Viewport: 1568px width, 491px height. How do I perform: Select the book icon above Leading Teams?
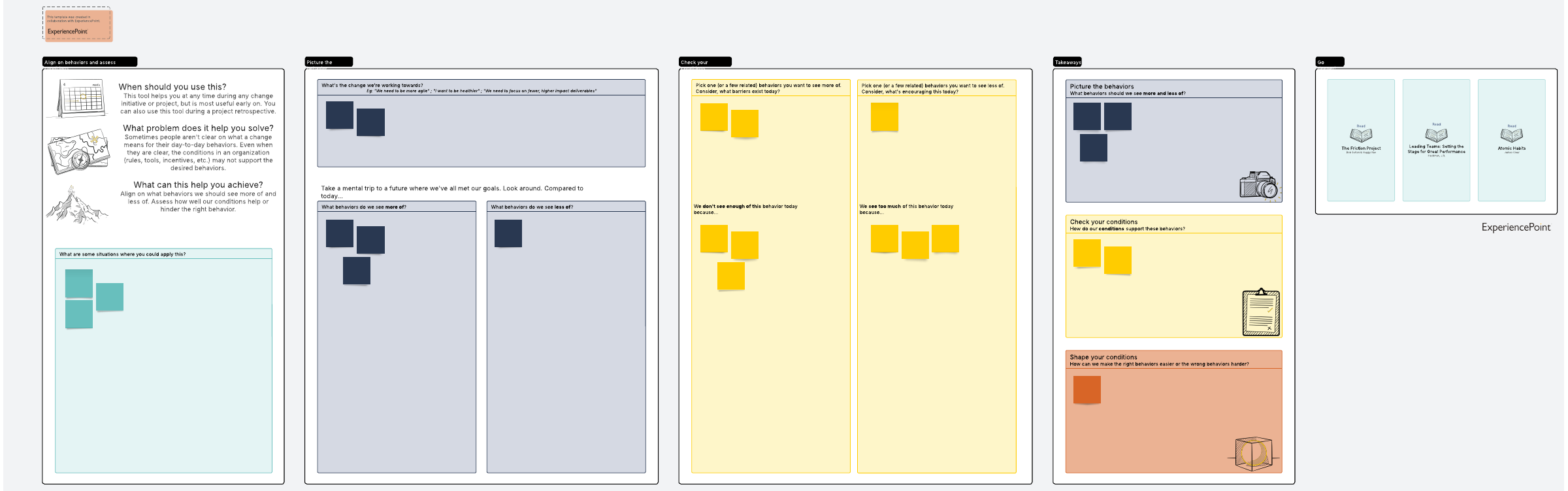pos(1436,135)
